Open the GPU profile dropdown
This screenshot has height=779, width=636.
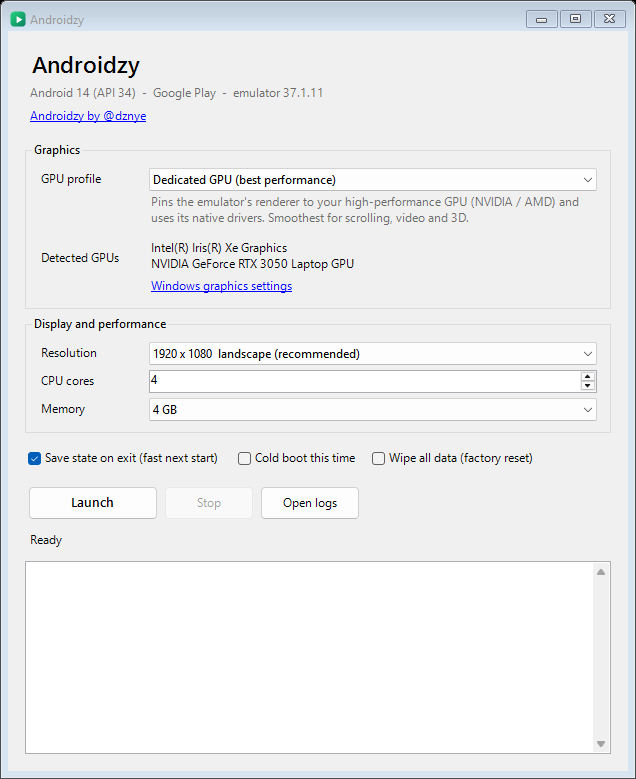[x=373, y=180]
